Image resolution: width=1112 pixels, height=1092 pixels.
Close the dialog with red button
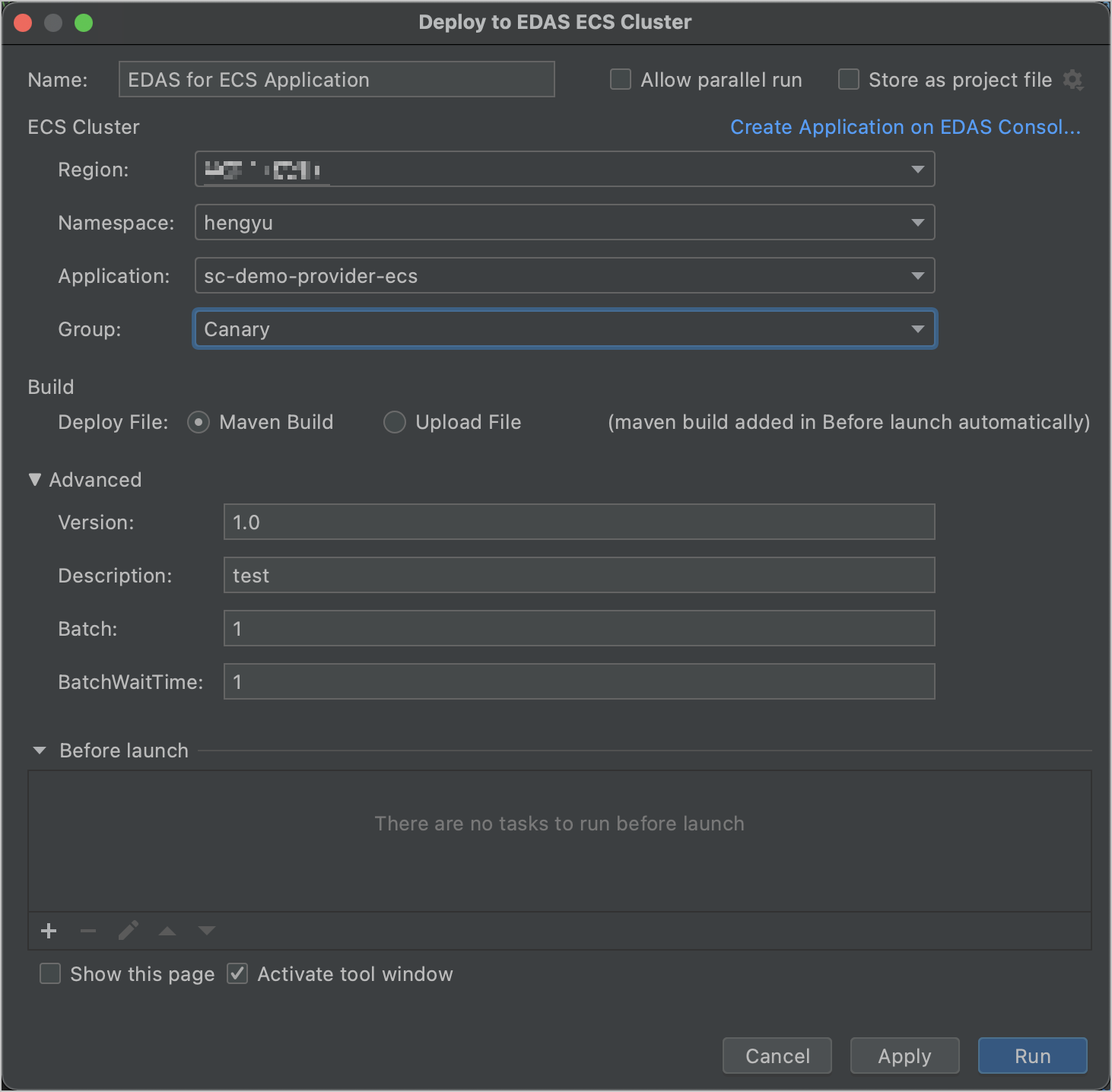click(23, 23)
